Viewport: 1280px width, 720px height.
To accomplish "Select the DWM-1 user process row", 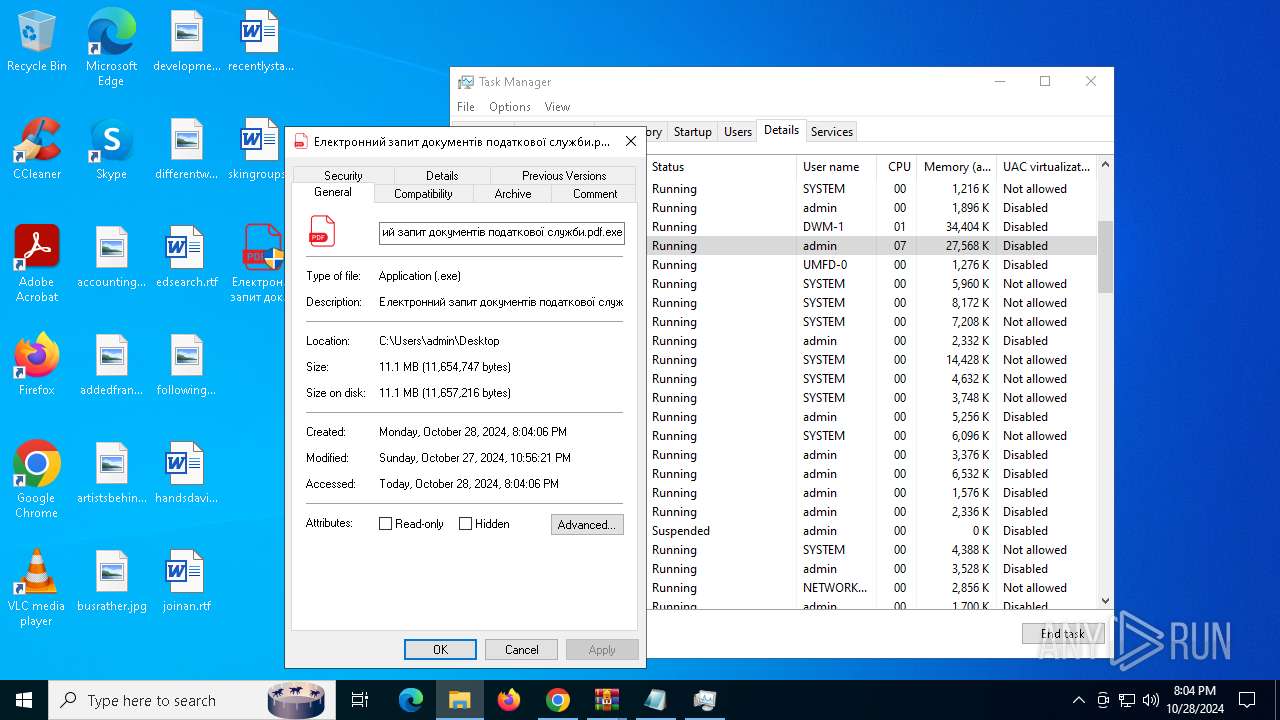I will point(872,227).
